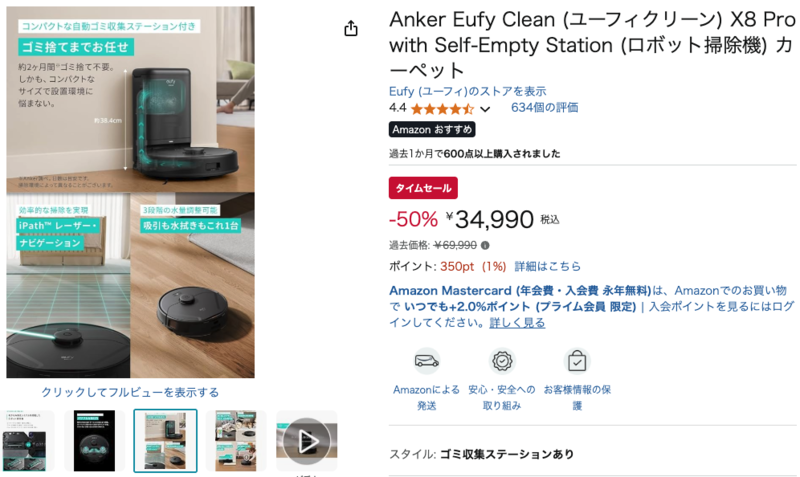Click the 詳しく見る Mastercard link

pos(517,323)
